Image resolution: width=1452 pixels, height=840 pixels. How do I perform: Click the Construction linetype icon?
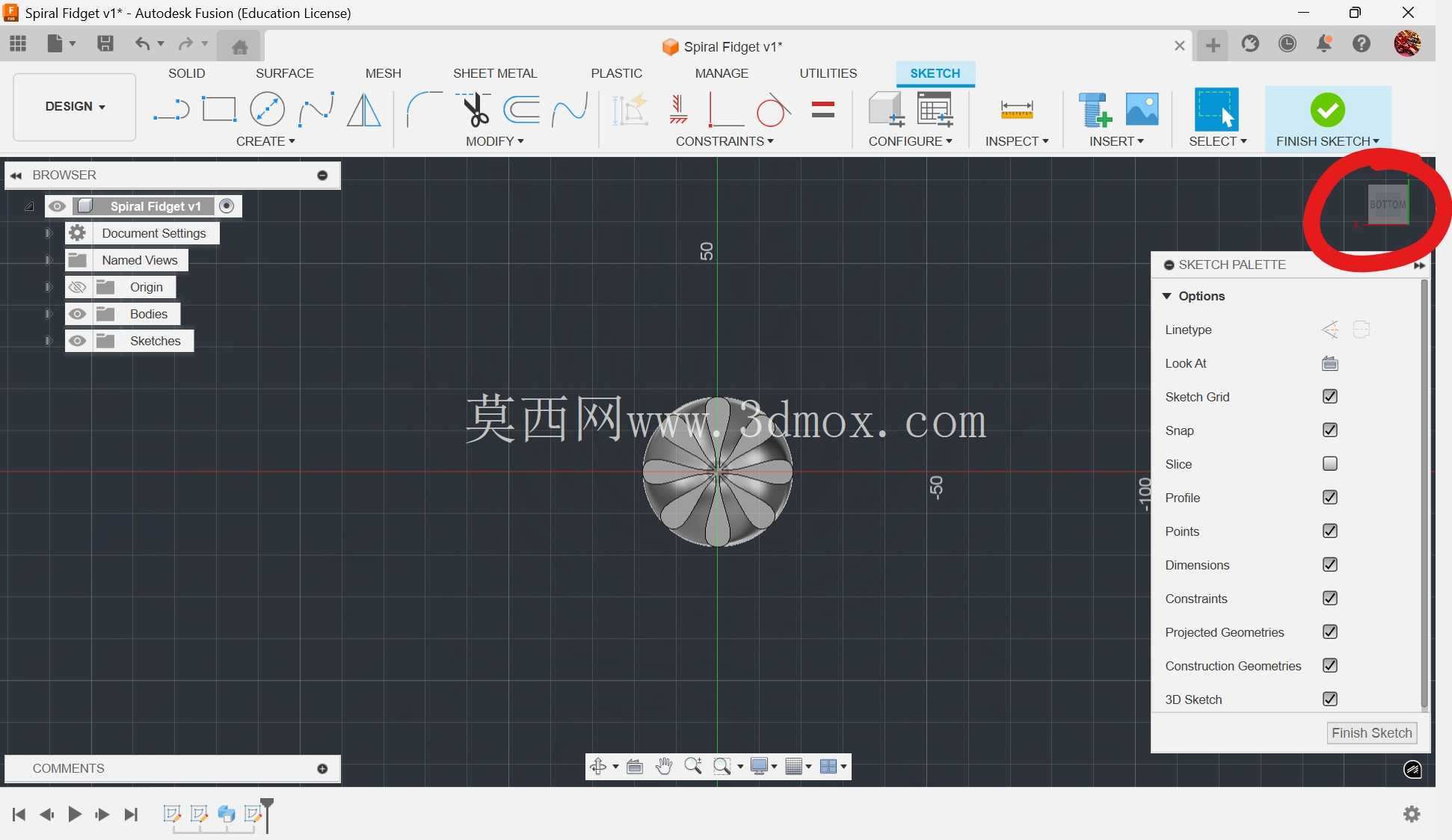coord(1329,330)
